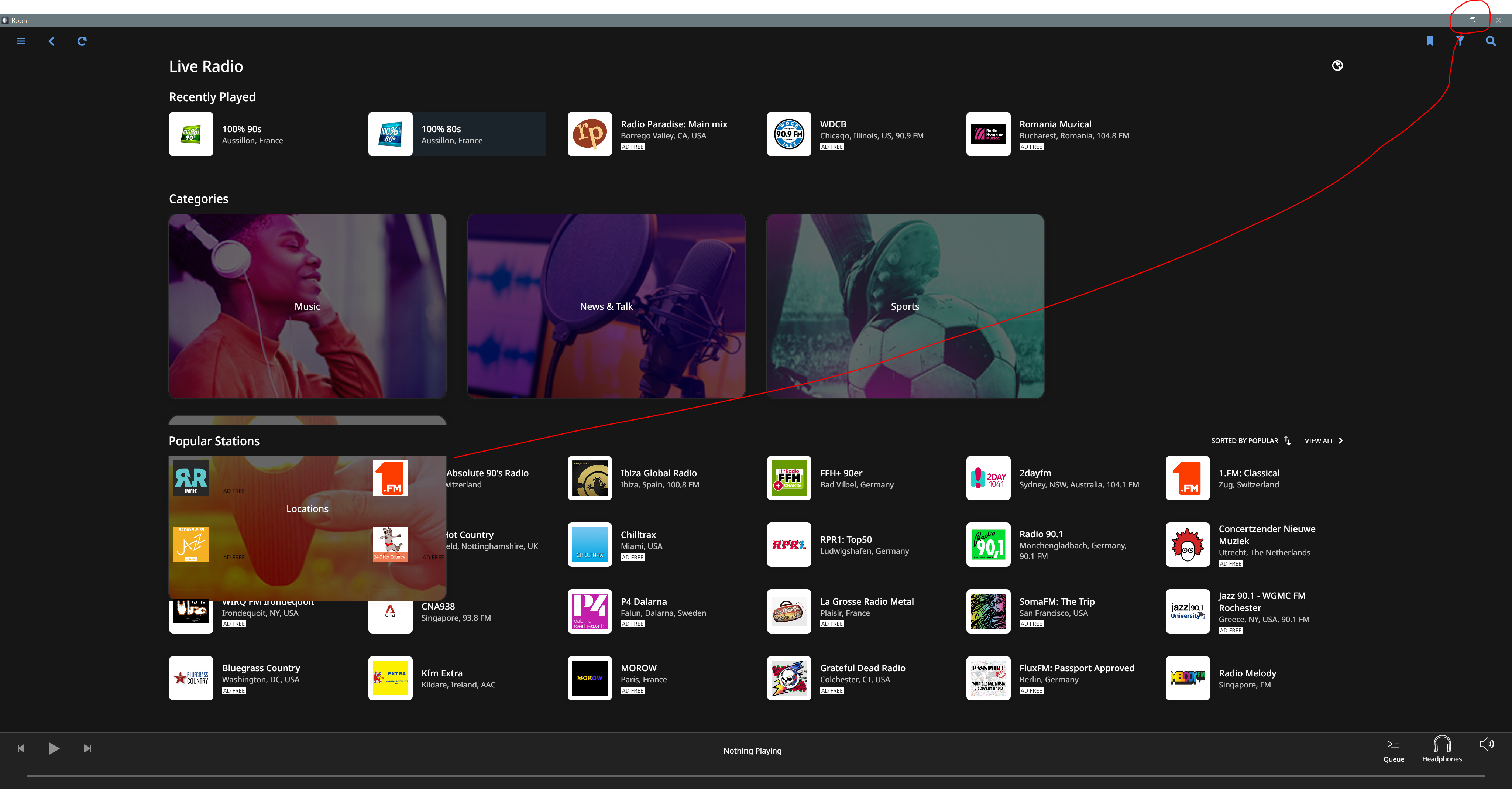Open the filter funnel icon

tap(1460, 41)
